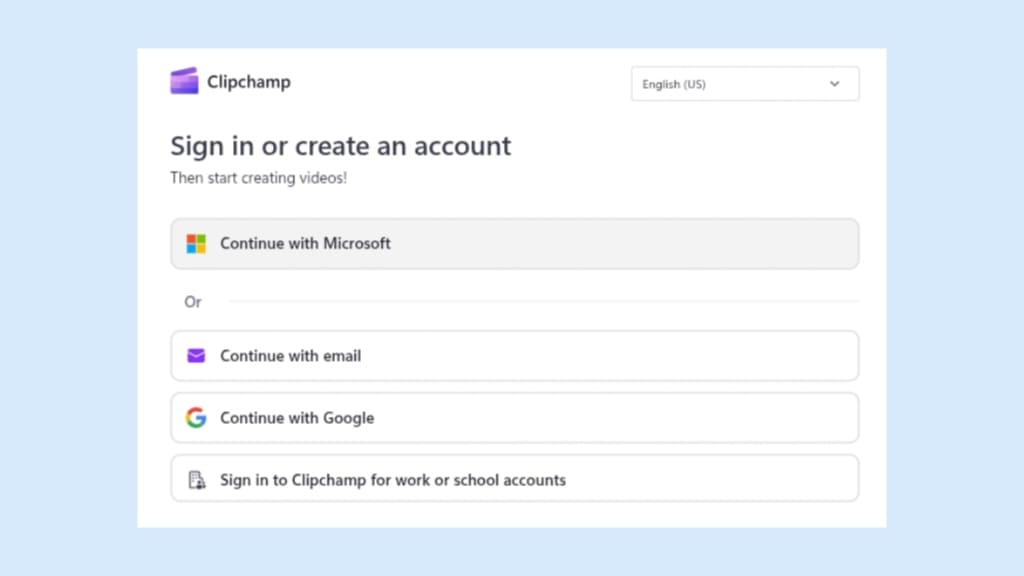Click the purple email envelope icon

pos(196,356)
